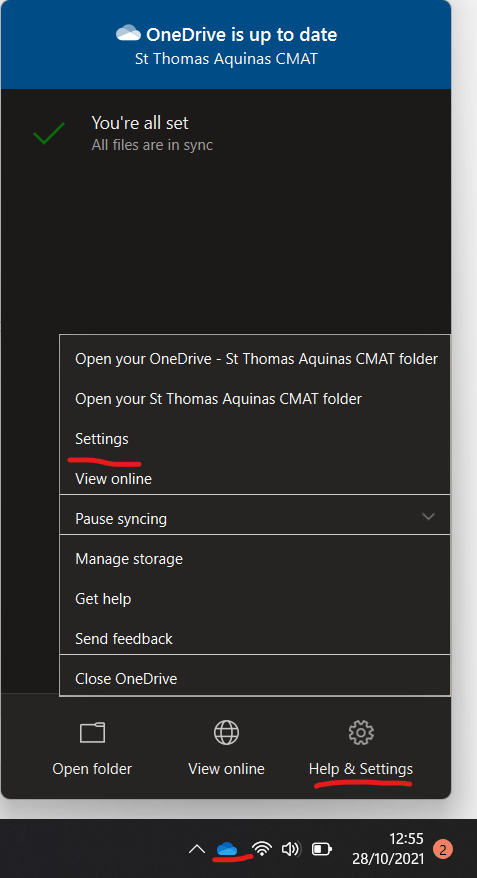Expand the Pause syncing chevron
Screen dimensions: 477x878
point(428,516)
